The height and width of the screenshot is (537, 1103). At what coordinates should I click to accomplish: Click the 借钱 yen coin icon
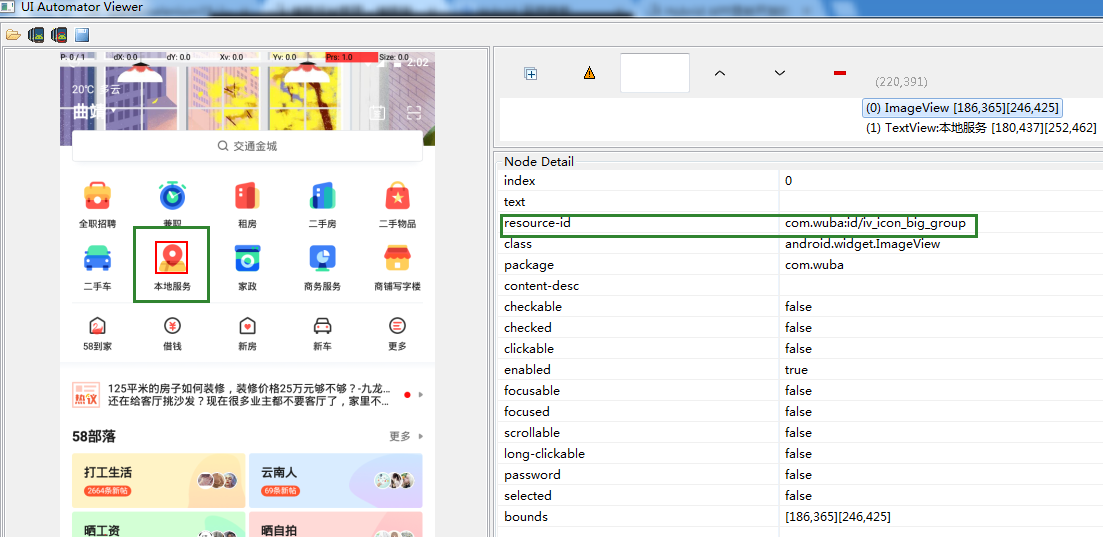click(172, 326)
